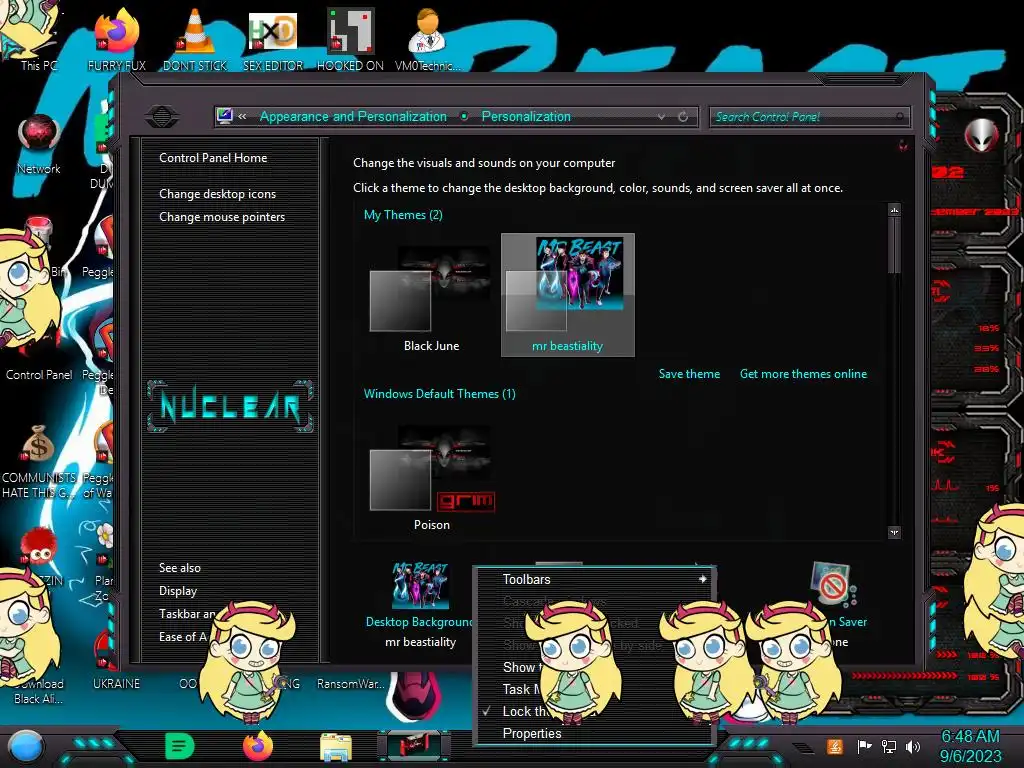This screenshot has width=1024, height=768.
Task: Open the COMMUNISTS HATE THIS money bag icon
Action: click(39, 461)
